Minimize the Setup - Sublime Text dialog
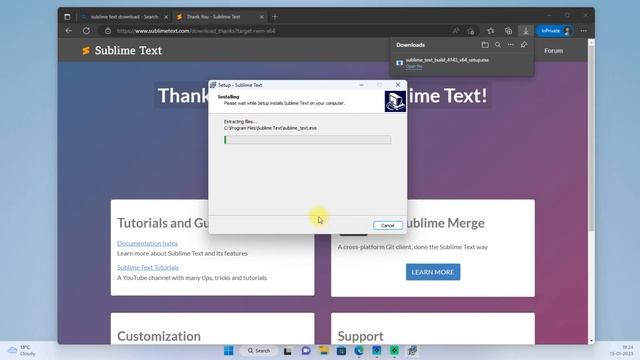 (x=361, y=85)
